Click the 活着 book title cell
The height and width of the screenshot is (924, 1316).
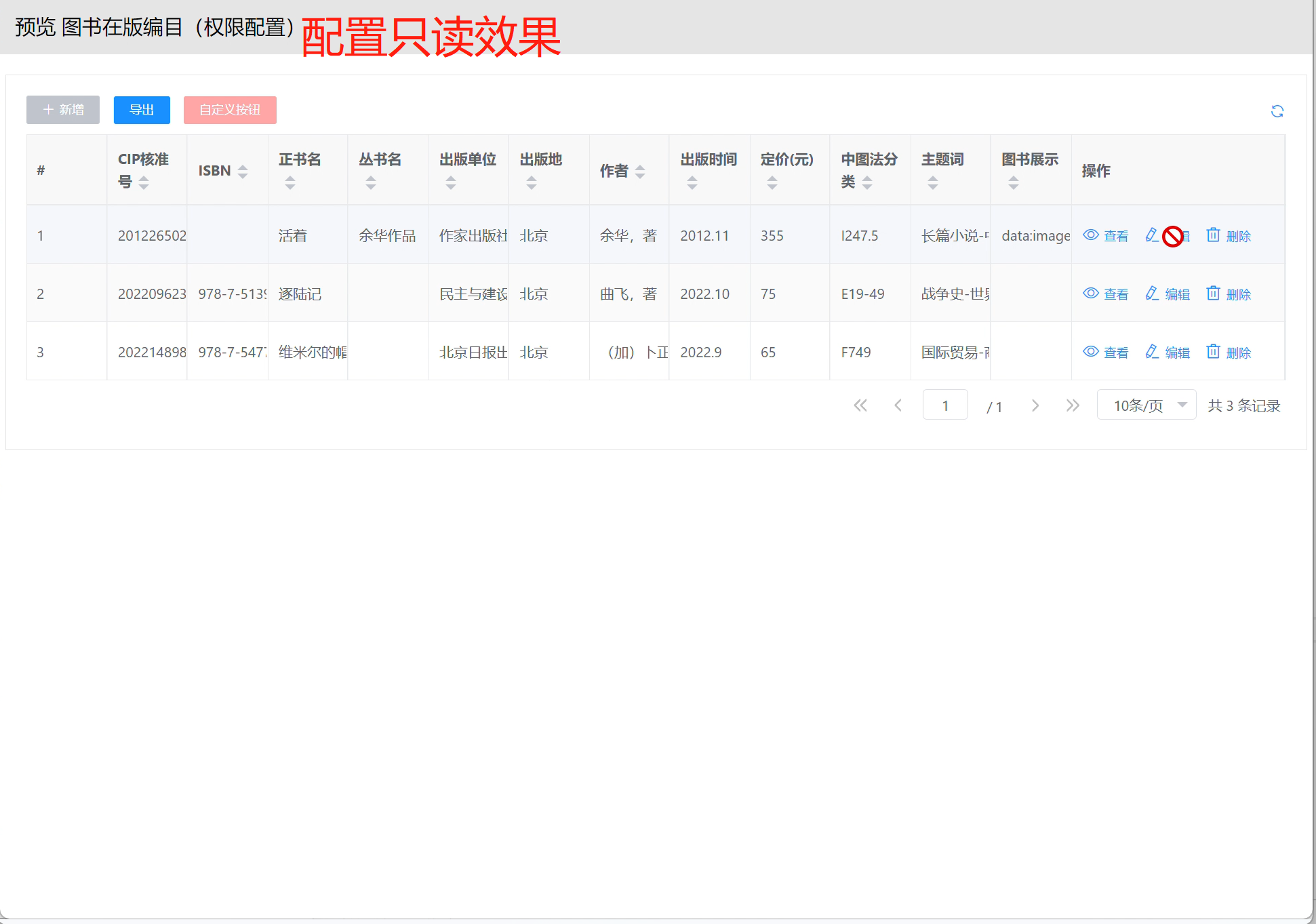coord(293,236)
